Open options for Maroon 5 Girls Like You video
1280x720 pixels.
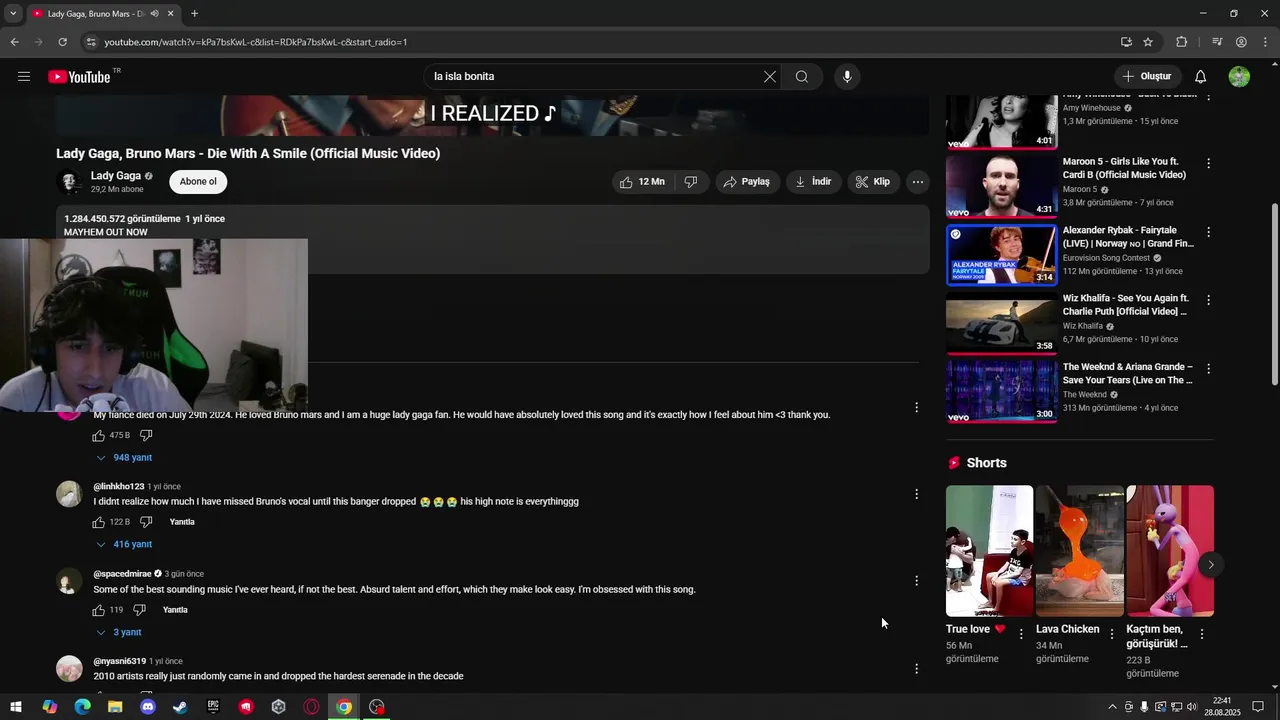(x=1208, y=163)
